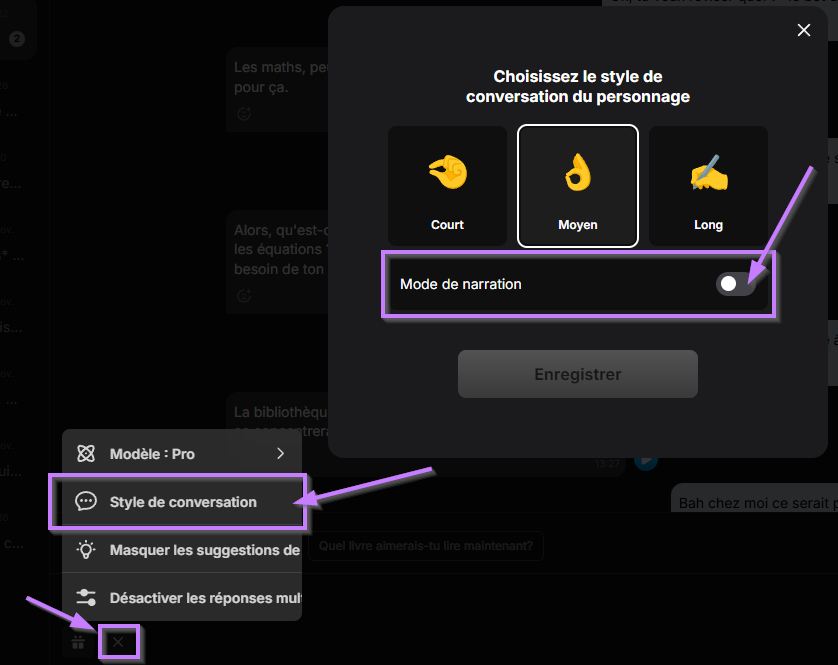The height and width of the screenshot is (665, 838).
Task: Click the atom icon beside Modèle
Action: point(87,454)
